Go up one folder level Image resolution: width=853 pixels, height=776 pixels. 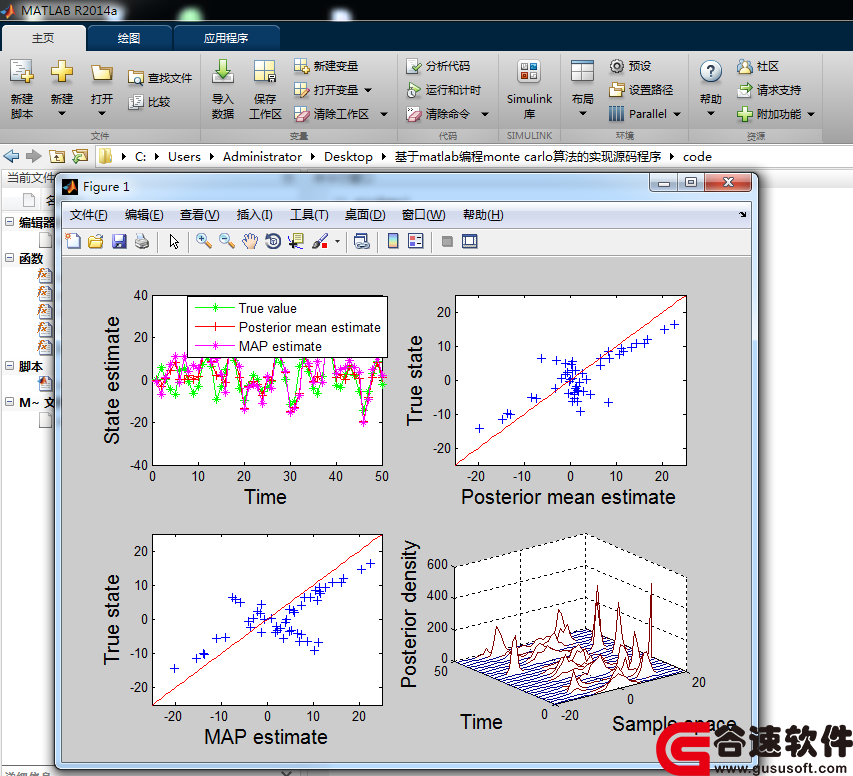click(57, 157)
